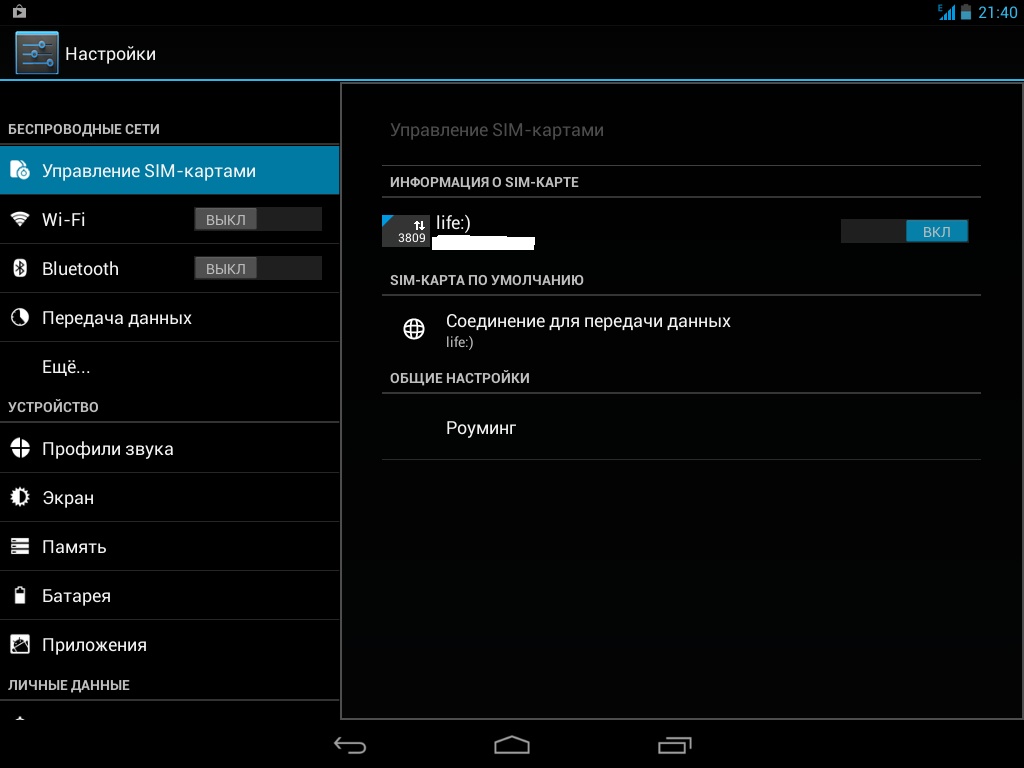Open recent apps from navigation bar
The image size is (1024, 768).
coord(675,745)
